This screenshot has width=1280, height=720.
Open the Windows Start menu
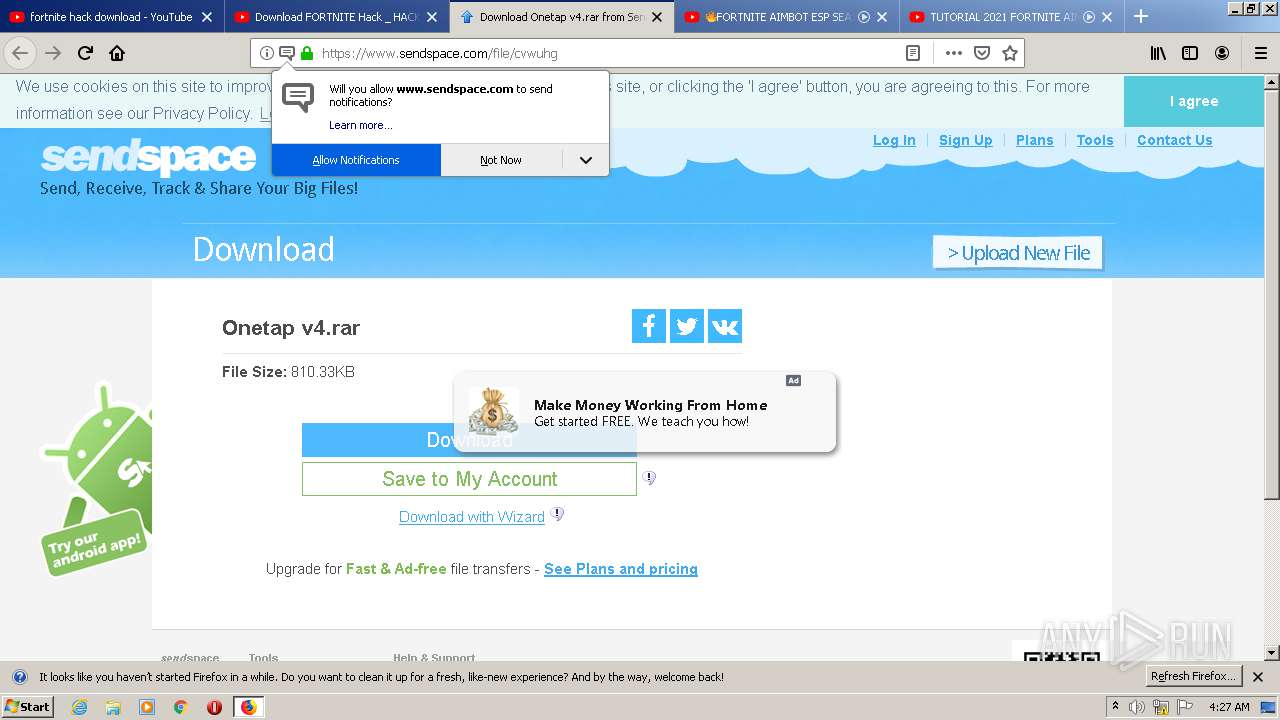(x=27, y=707)
